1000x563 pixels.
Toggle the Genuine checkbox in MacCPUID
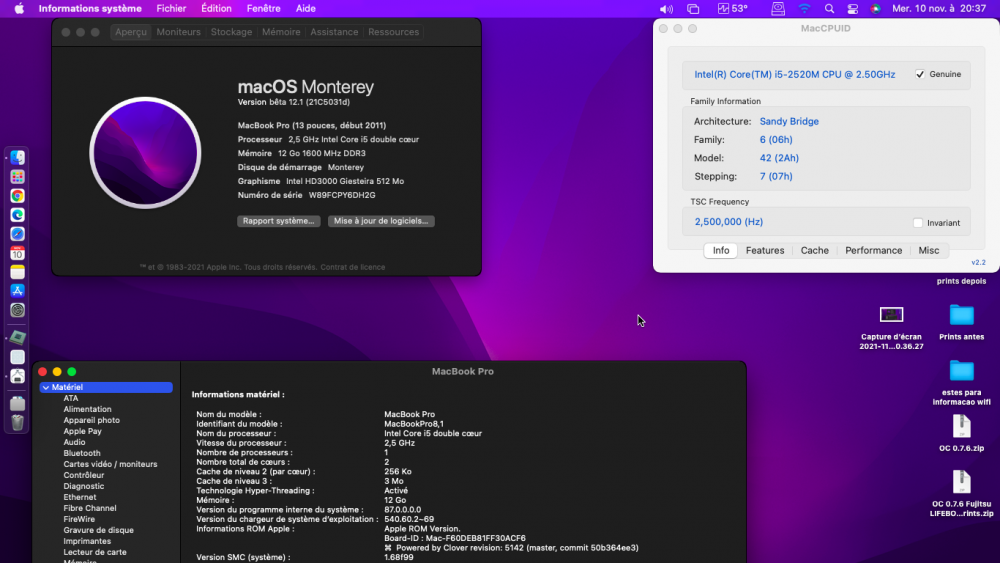pyautogui.click(x=920, y=74)
